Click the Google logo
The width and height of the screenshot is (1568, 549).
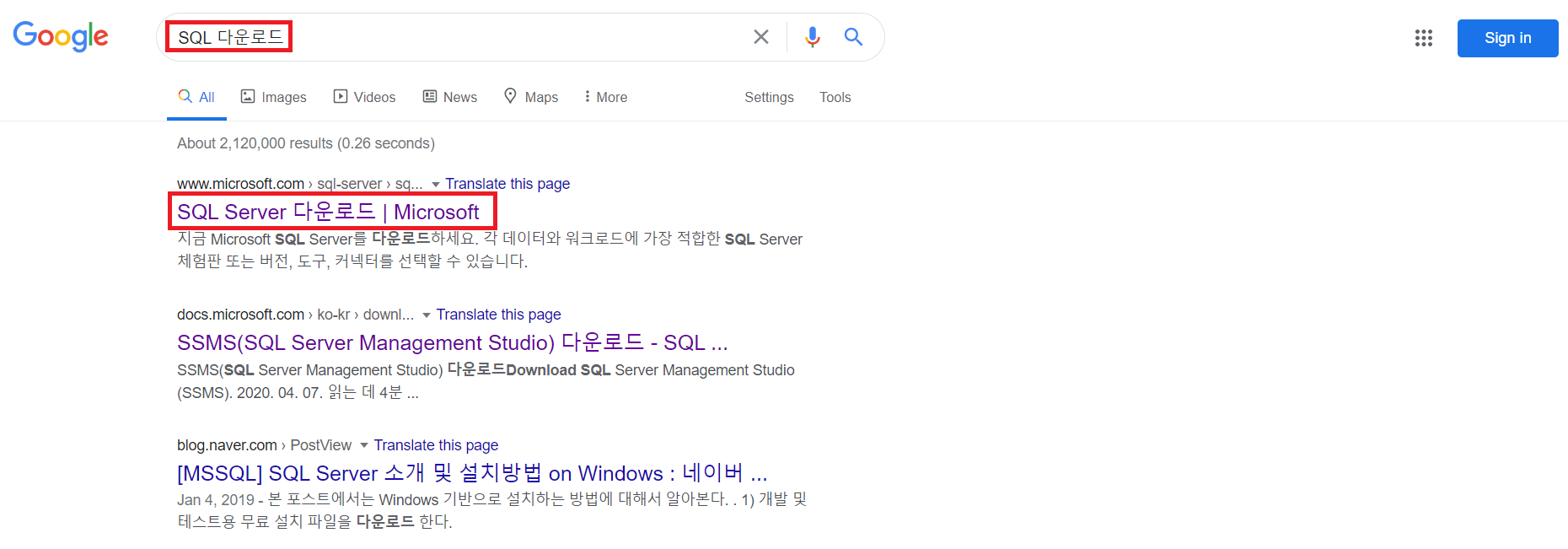click(x=61, y=36)
